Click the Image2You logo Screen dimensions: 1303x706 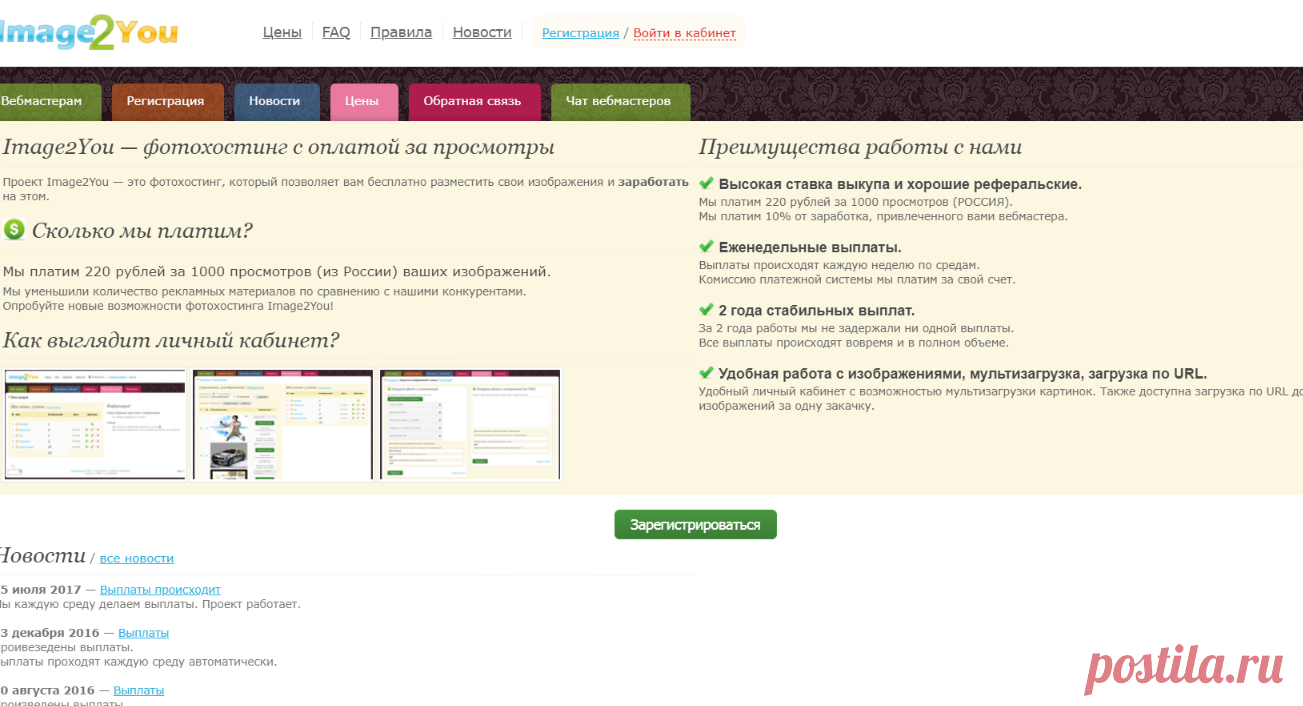(88, 33)
